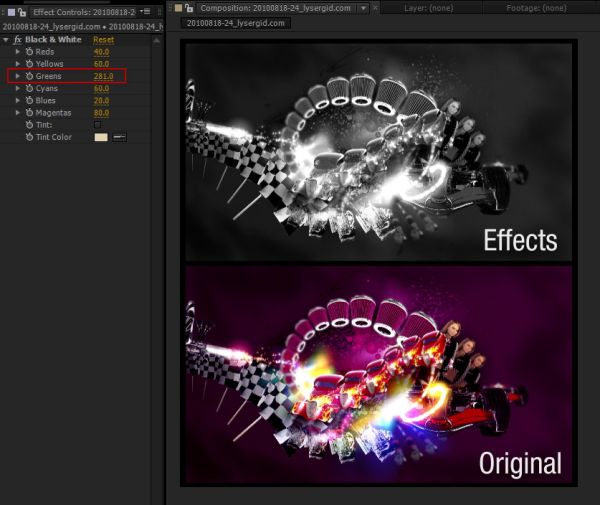Click the Reds value 40.0
The width and height of the screenshot is (600, 505).
(x=101, y=52)
